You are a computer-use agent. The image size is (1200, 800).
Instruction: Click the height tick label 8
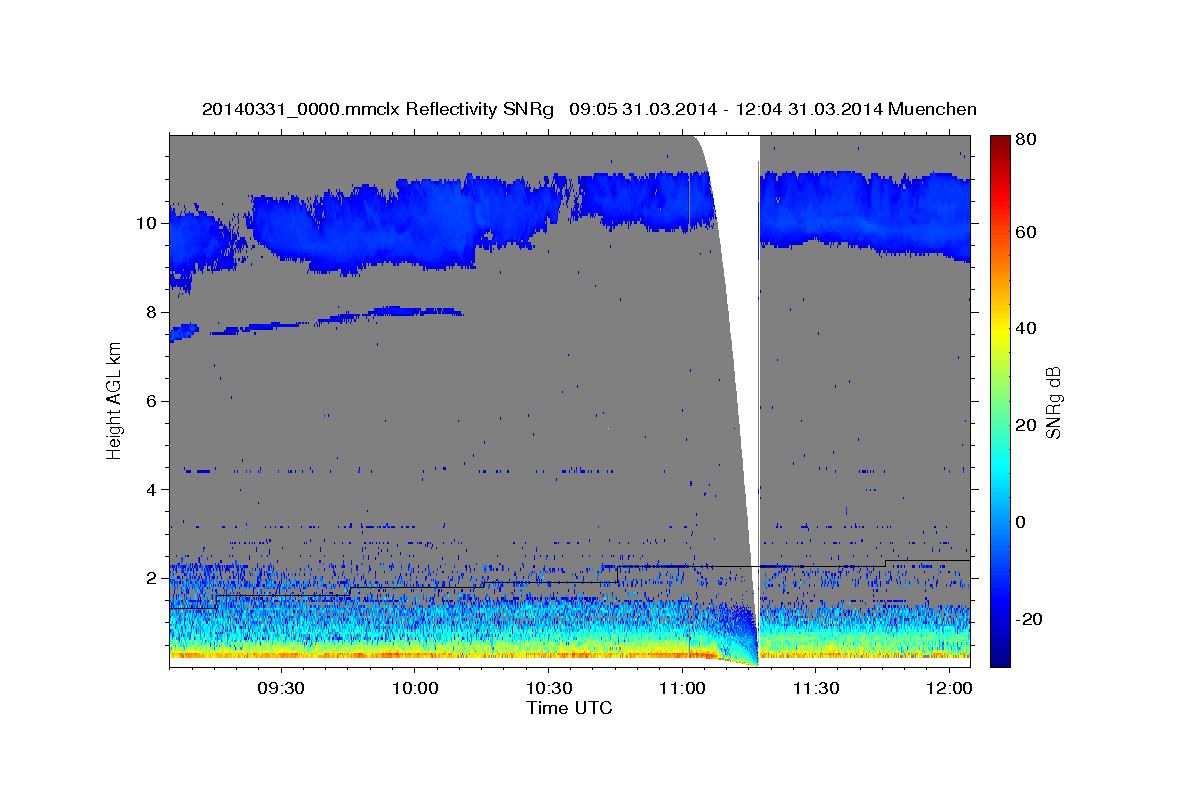[152, 312]
